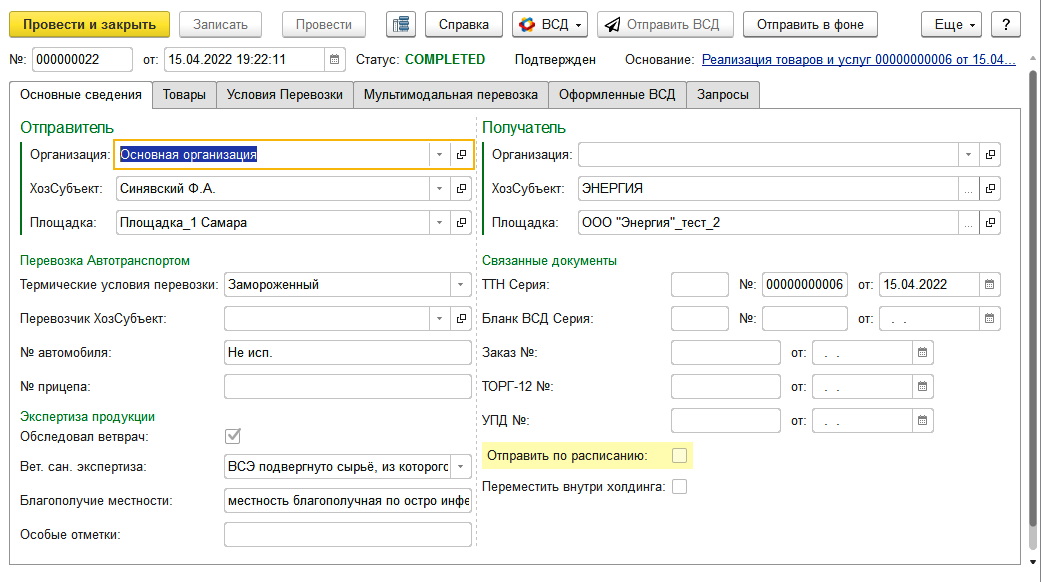
Task: Click ТТН number field
Action: pos(805,285)
